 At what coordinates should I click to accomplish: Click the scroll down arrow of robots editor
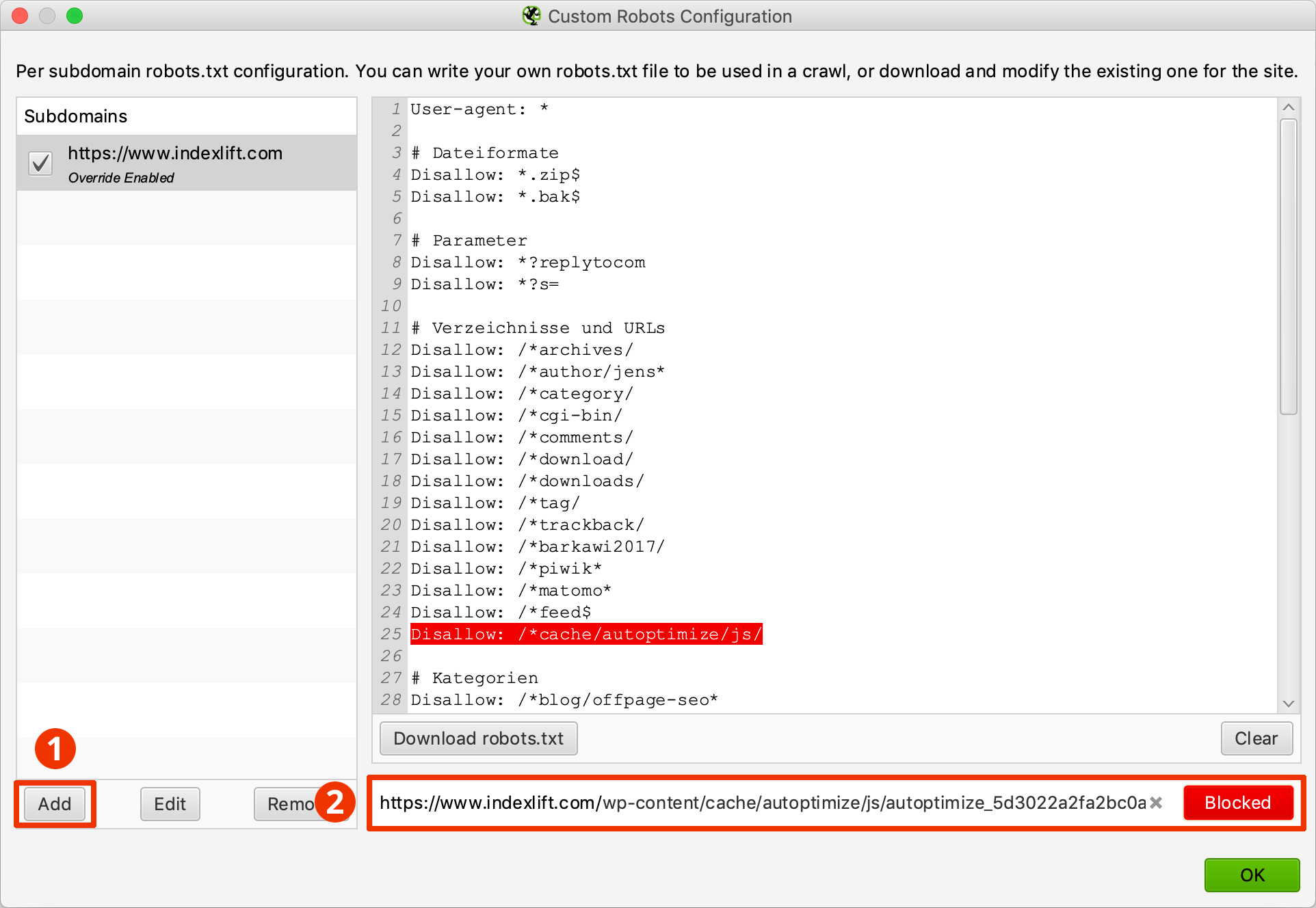1289,704
